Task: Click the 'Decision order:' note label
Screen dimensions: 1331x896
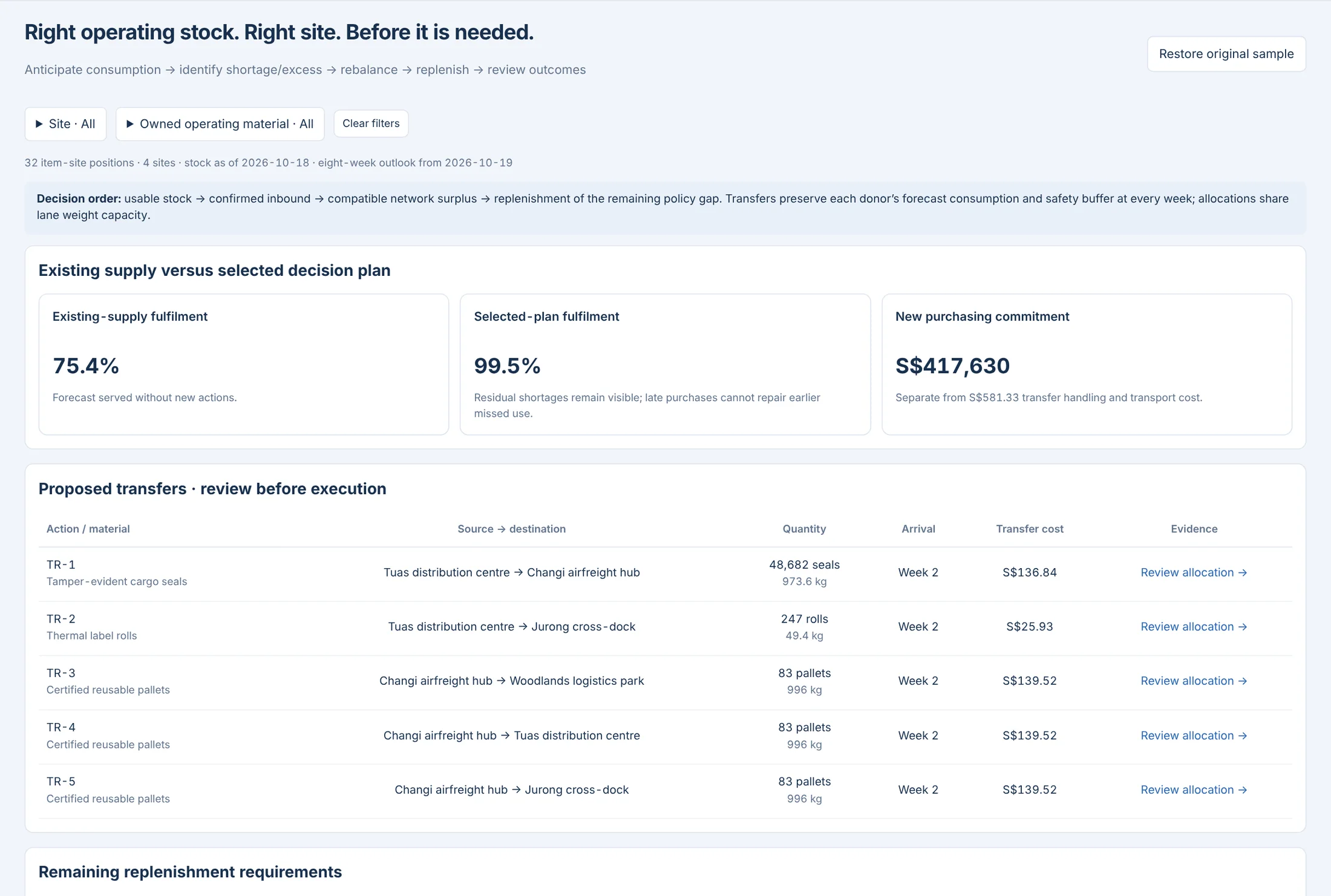Action: 79,198
